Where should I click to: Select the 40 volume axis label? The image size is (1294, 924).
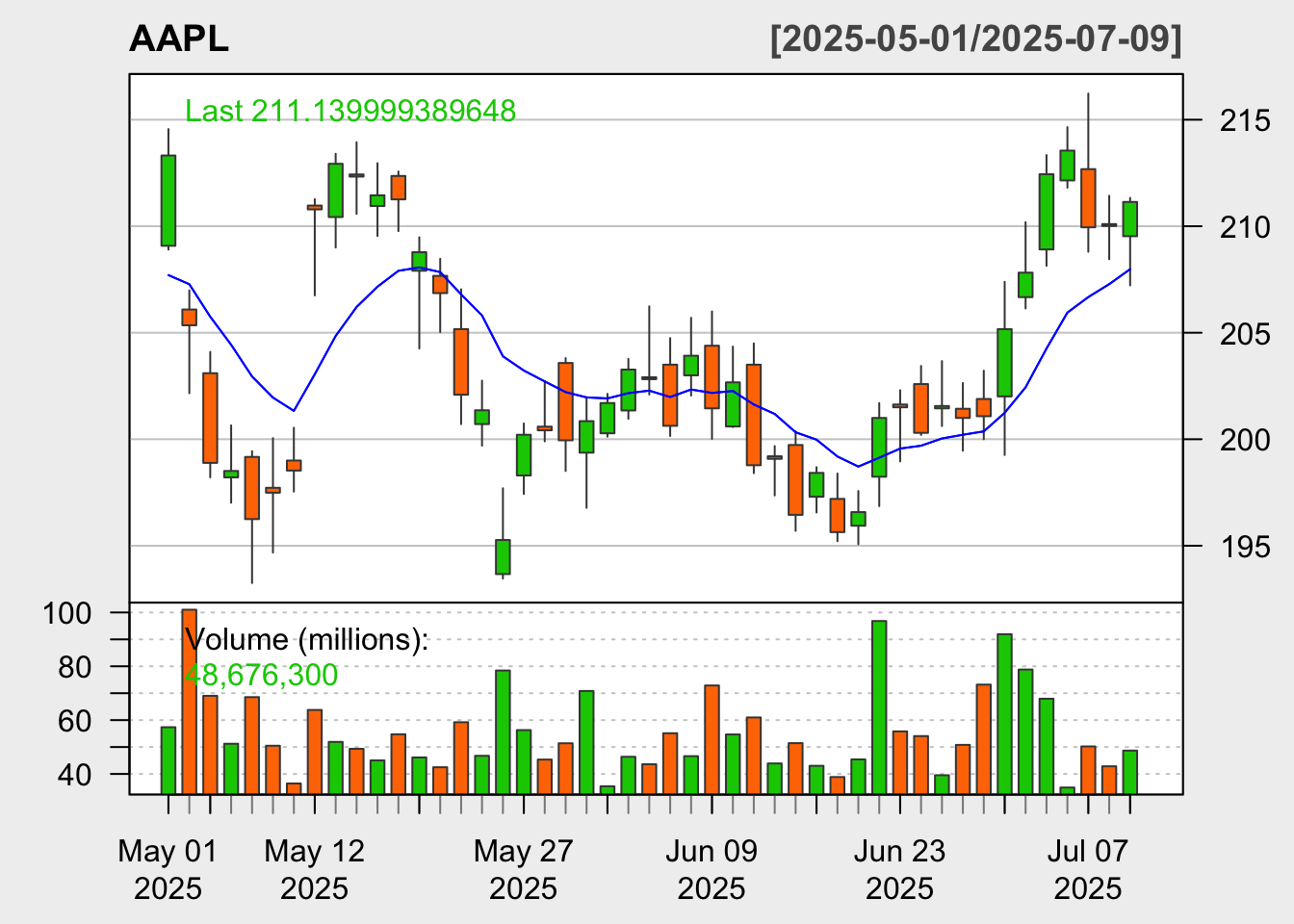(75, 775)
